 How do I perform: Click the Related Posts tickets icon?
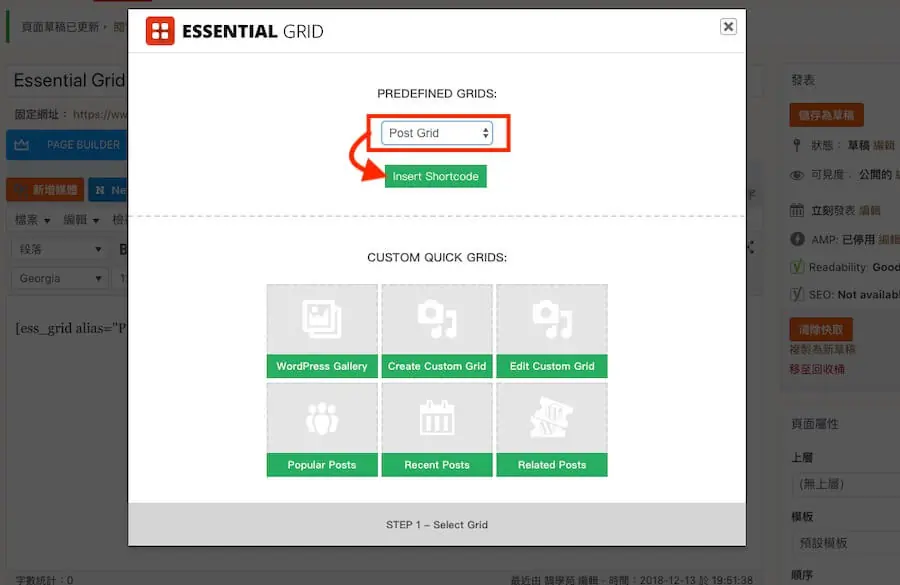[x=552, y=419]
